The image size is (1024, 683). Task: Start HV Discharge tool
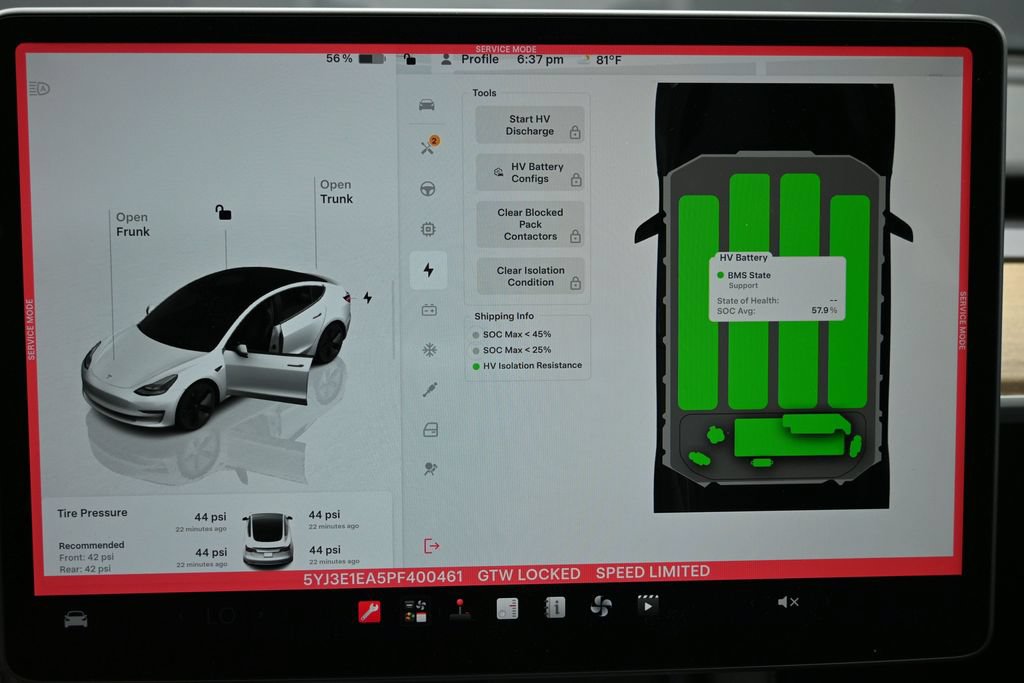click(530, 125)
